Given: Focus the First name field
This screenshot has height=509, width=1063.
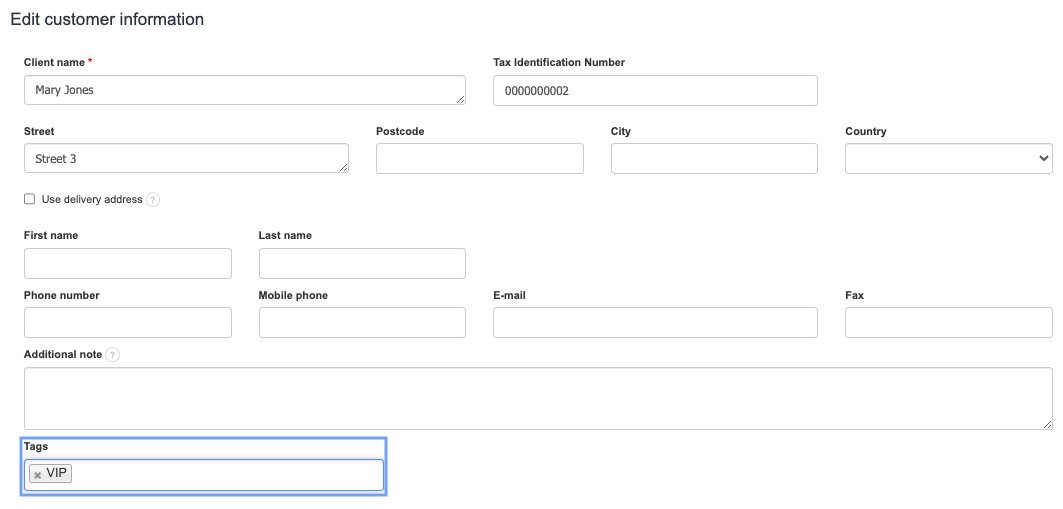Looking at the screenshot, I should [127, 263].
